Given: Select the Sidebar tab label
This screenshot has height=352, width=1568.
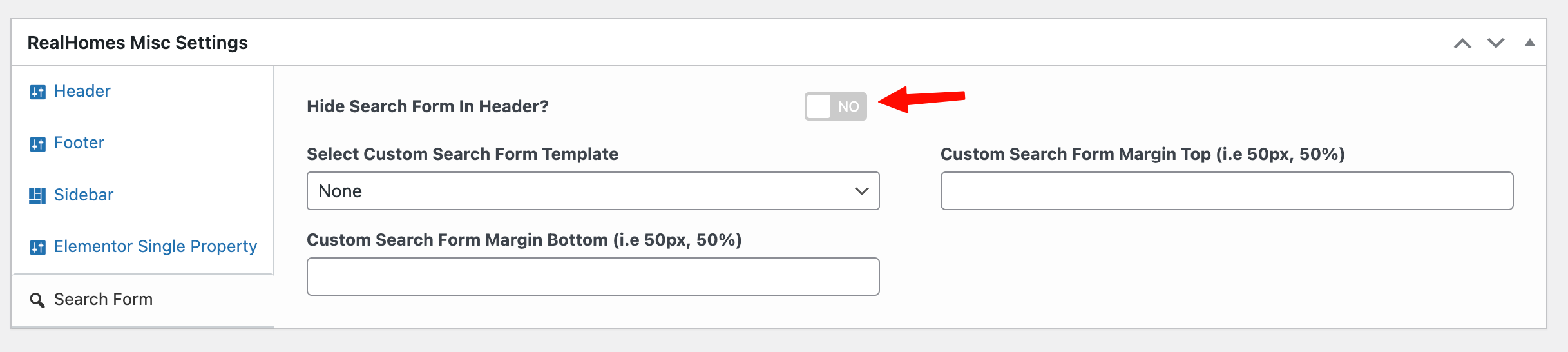Looking at the screenshot, I should pyautogui.click(x=84, y=195).
